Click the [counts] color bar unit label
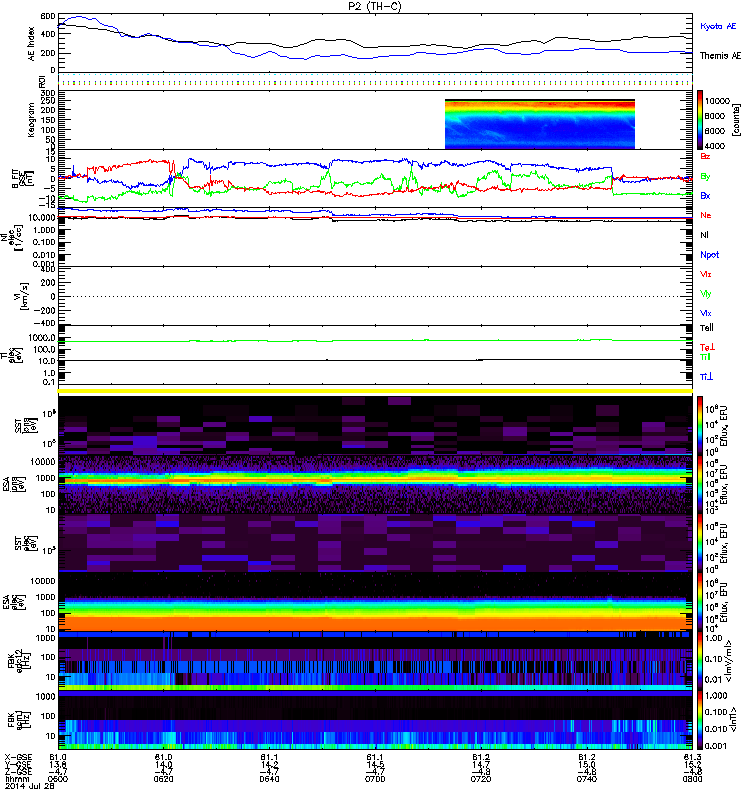 (x=735, y=120)
